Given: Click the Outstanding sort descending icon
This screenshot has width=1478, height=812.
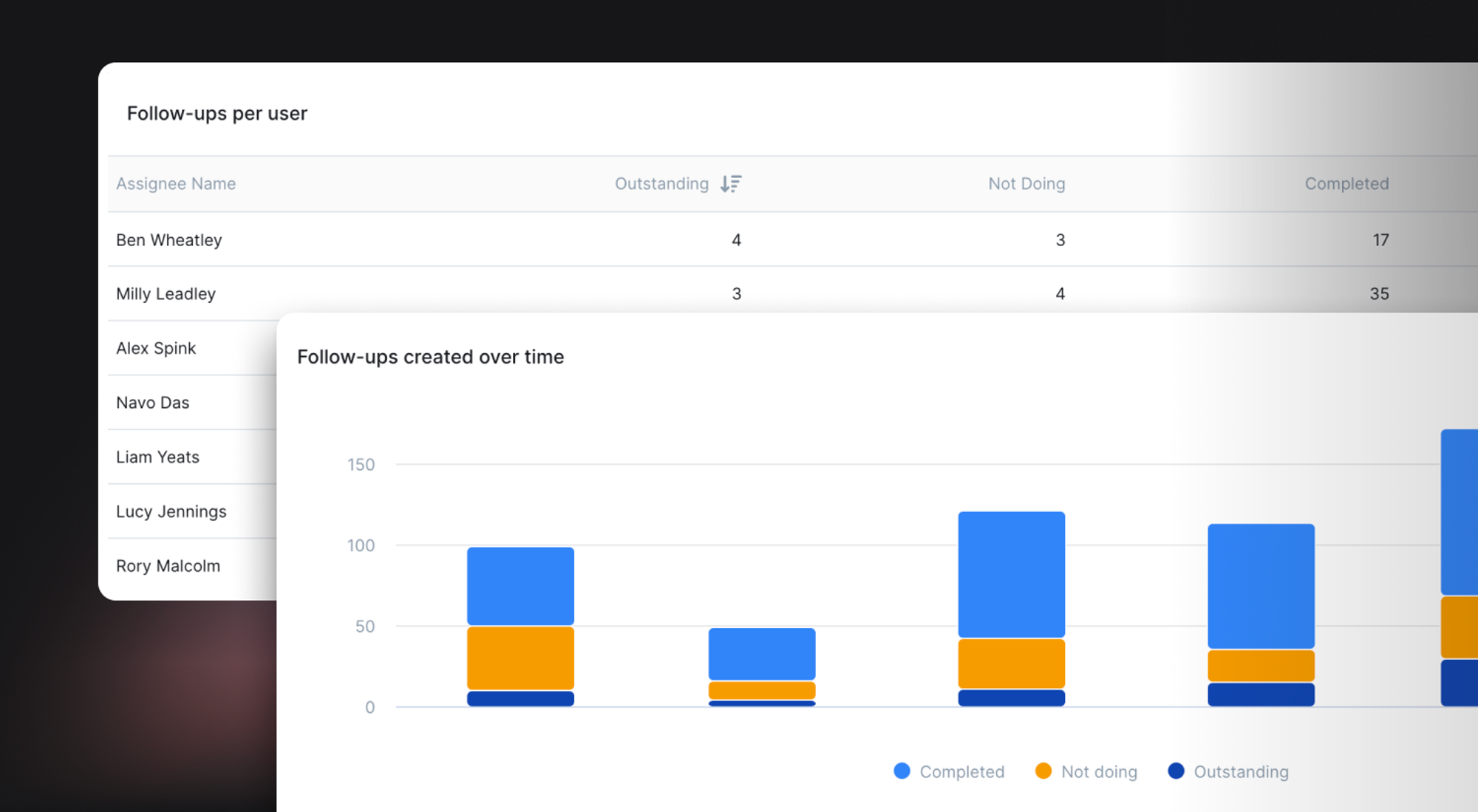Looking at the screenshot, I should (x=731, y=183).
